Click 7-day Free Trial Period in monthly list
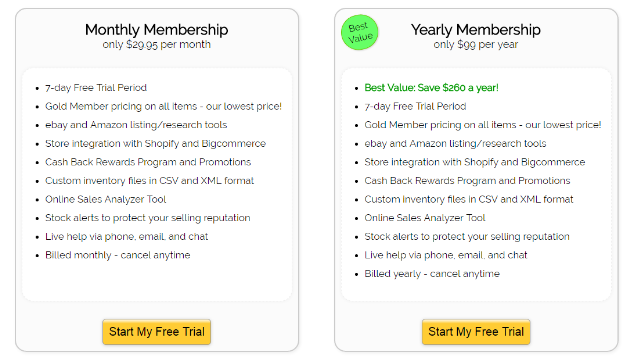The height and width of the screenshot is (361, 636). pos(96,88)
